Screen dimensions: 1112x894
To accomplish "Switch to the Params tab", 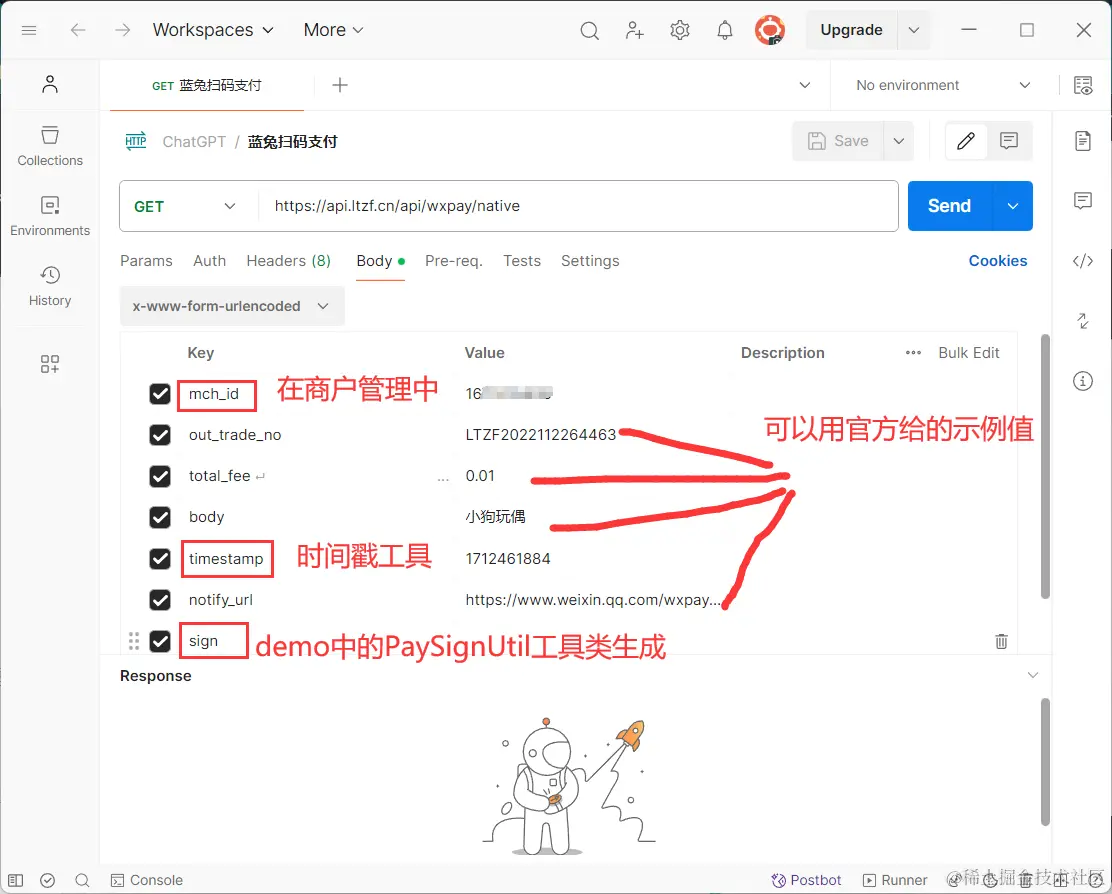I will [146, 261].
